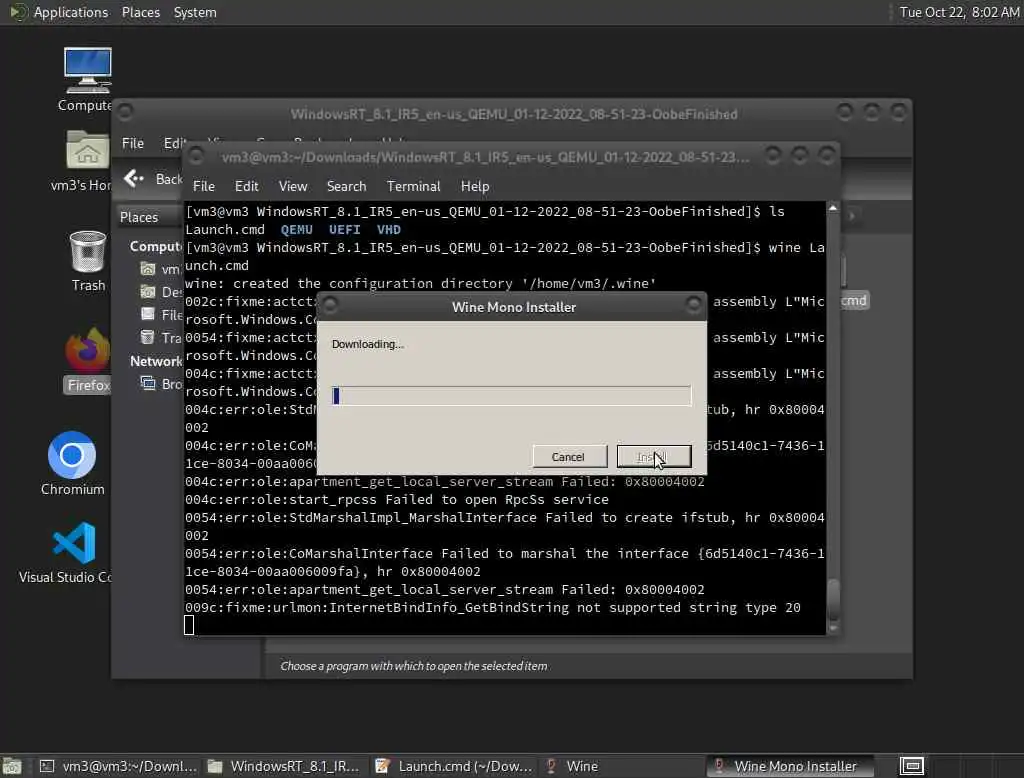
Task: Click the clock in the top panel
Action: pyautogui.click(x=959, y=12)
